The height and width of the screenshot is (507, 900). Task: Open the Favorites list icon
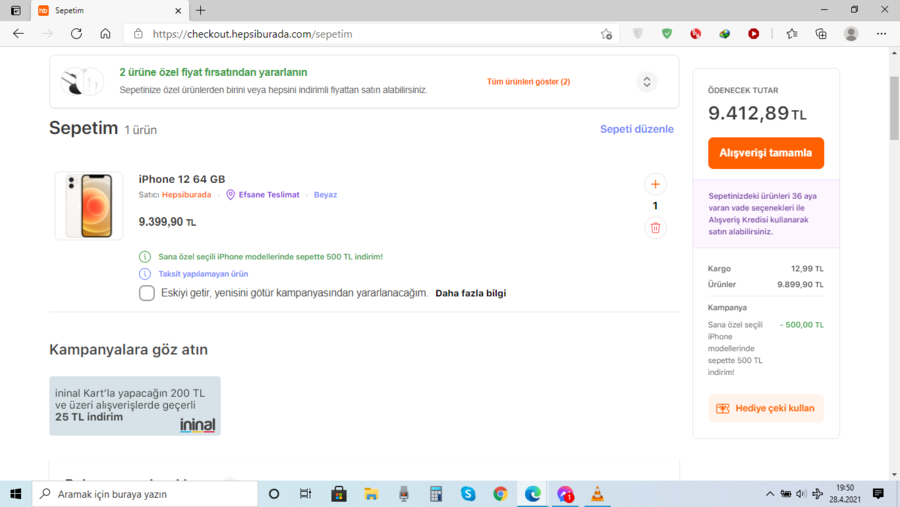pyautogui.click(x=792, y=34)
